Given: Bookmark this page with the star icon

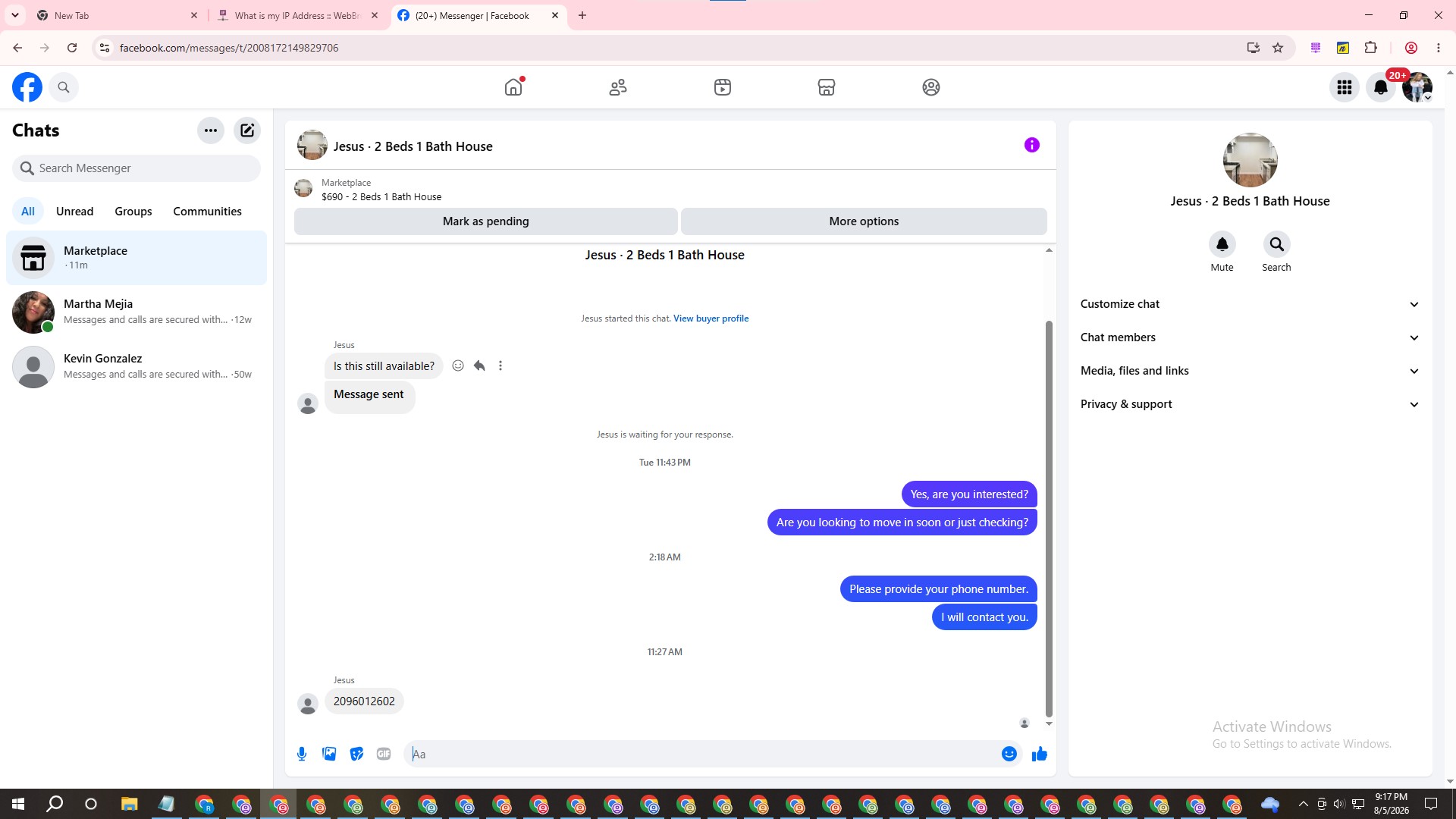Looking at the screenshot, I should (1278, 48).
